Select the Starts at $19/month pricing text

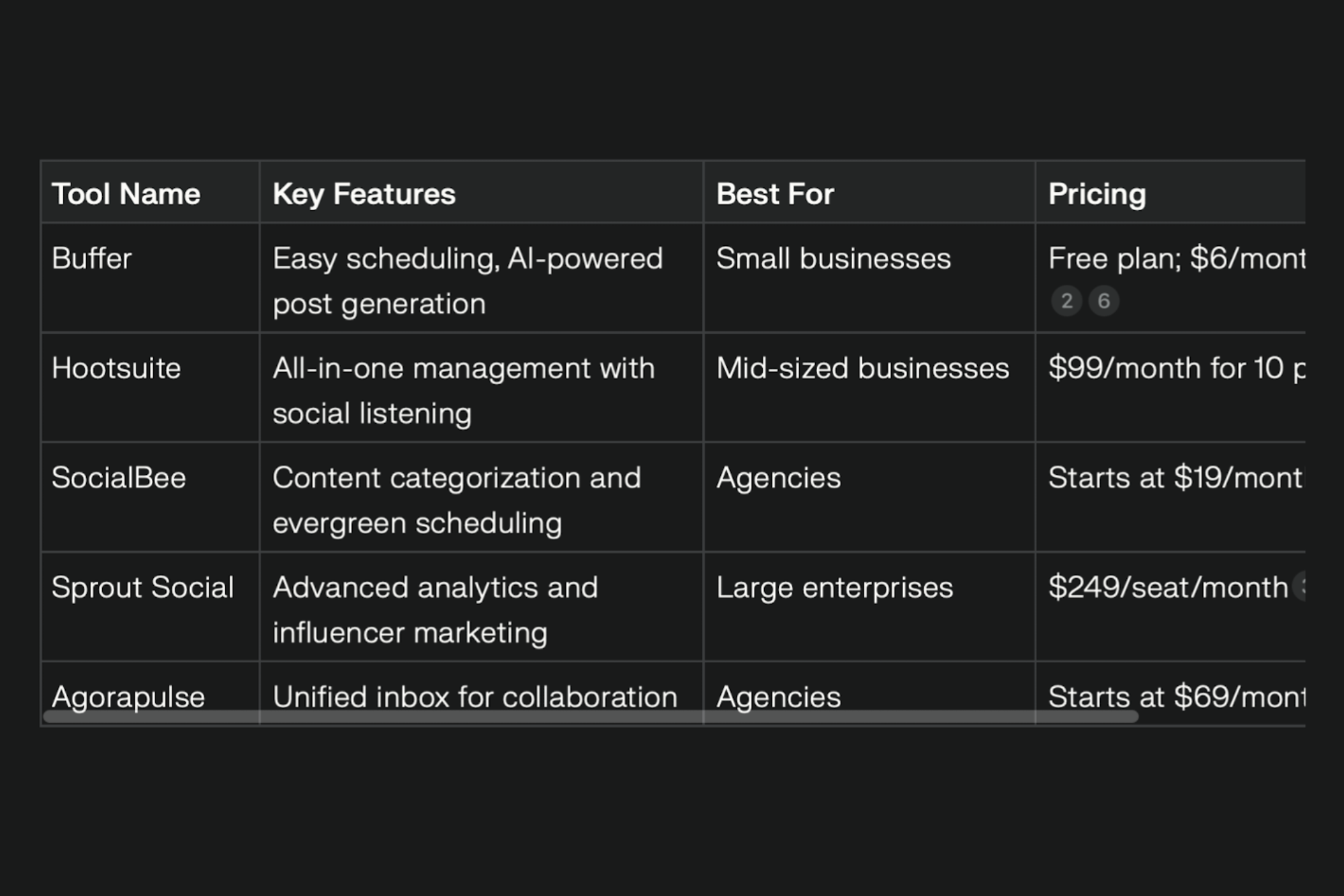click(x=1175, y=478)
